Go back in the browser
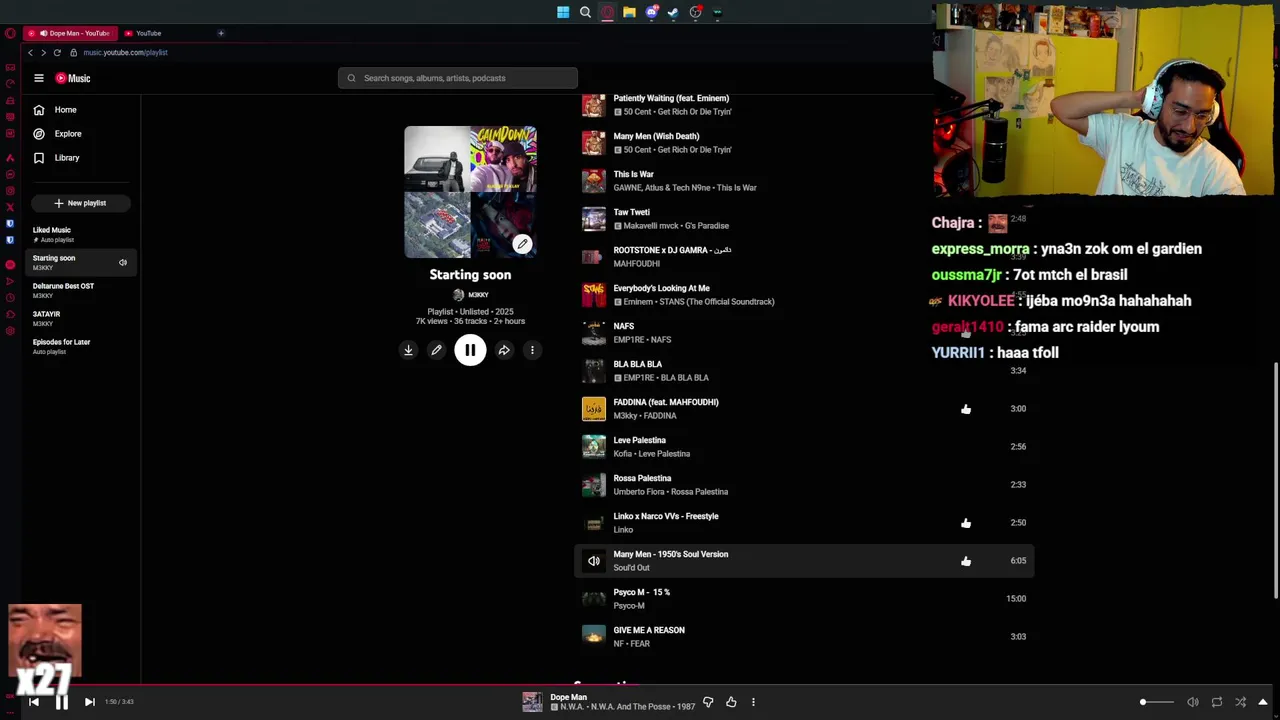The height and width of the screenshot is (720, 1280). coord(30,52)
